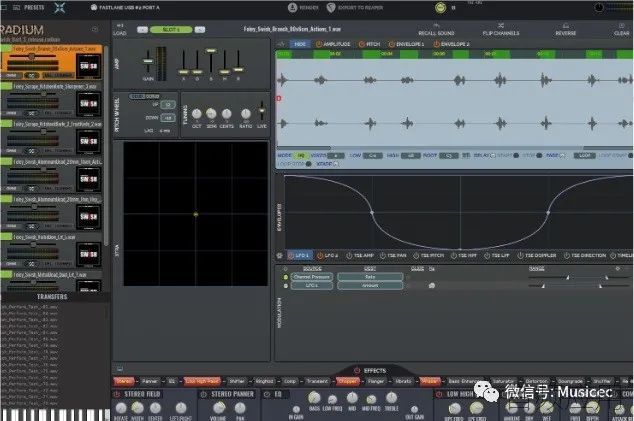634x421 pixels.
Task: Open the LFO 1 modulation source dropdown
Action: click(312, 286)
